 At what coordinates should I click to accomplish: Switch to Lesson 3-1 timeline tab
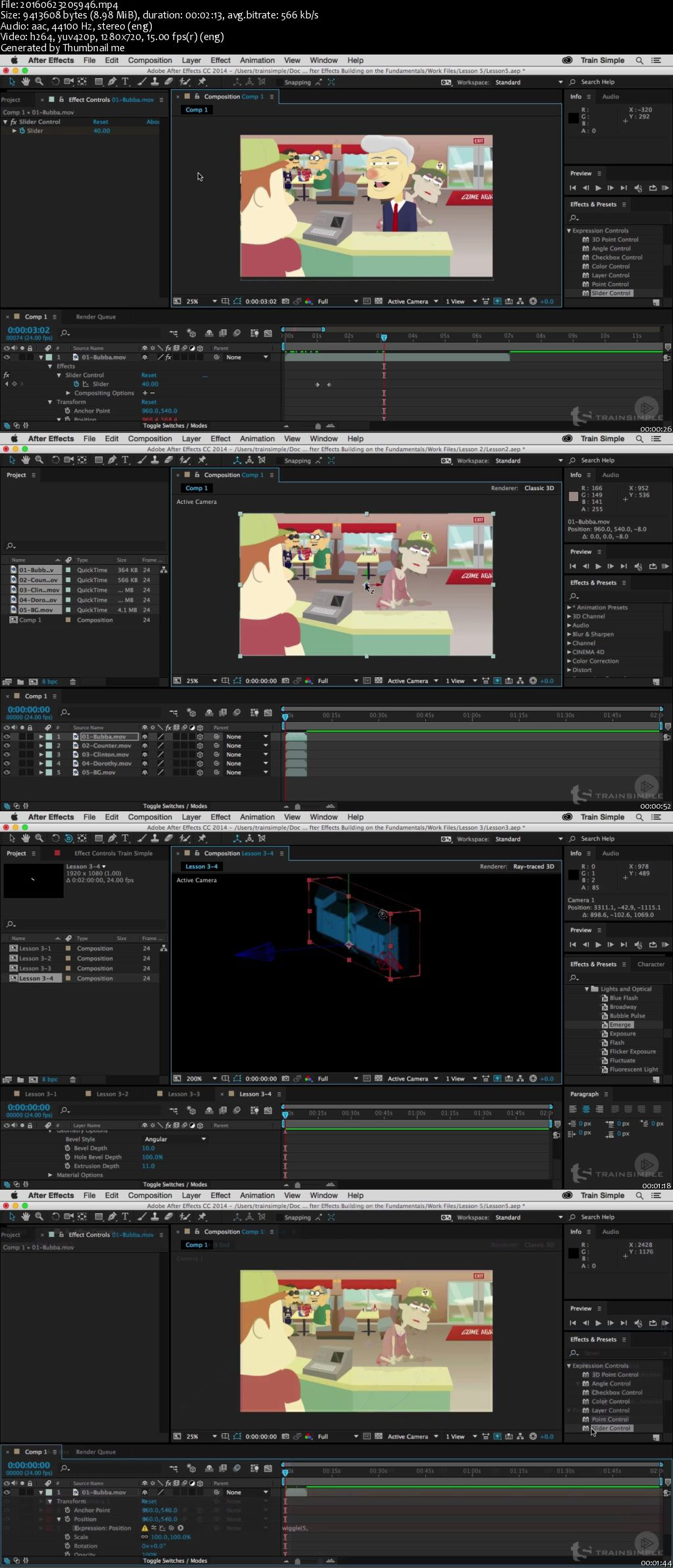coord(41,1094)
